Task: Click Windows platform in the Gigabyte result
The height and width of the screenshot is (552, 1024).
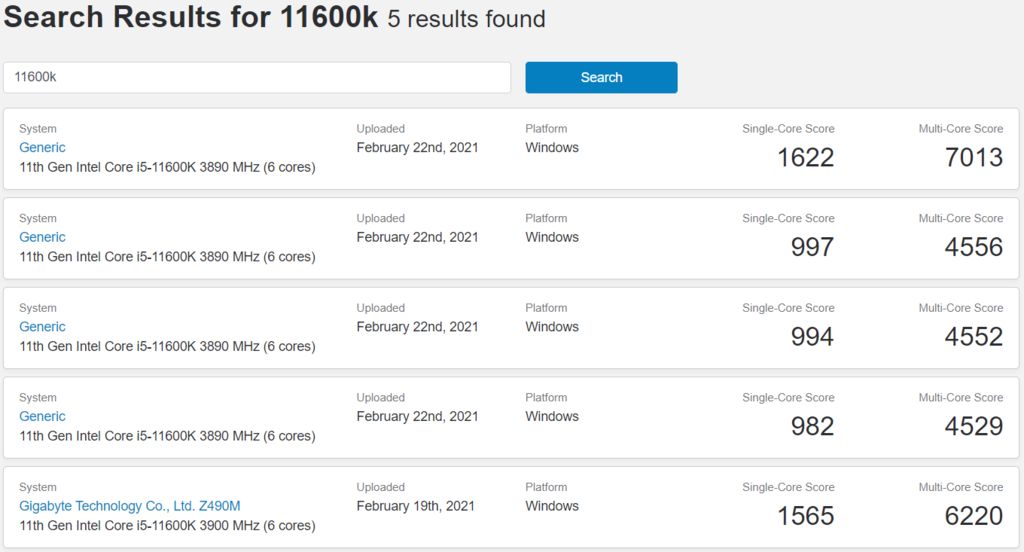Action: tap(552, 506)
